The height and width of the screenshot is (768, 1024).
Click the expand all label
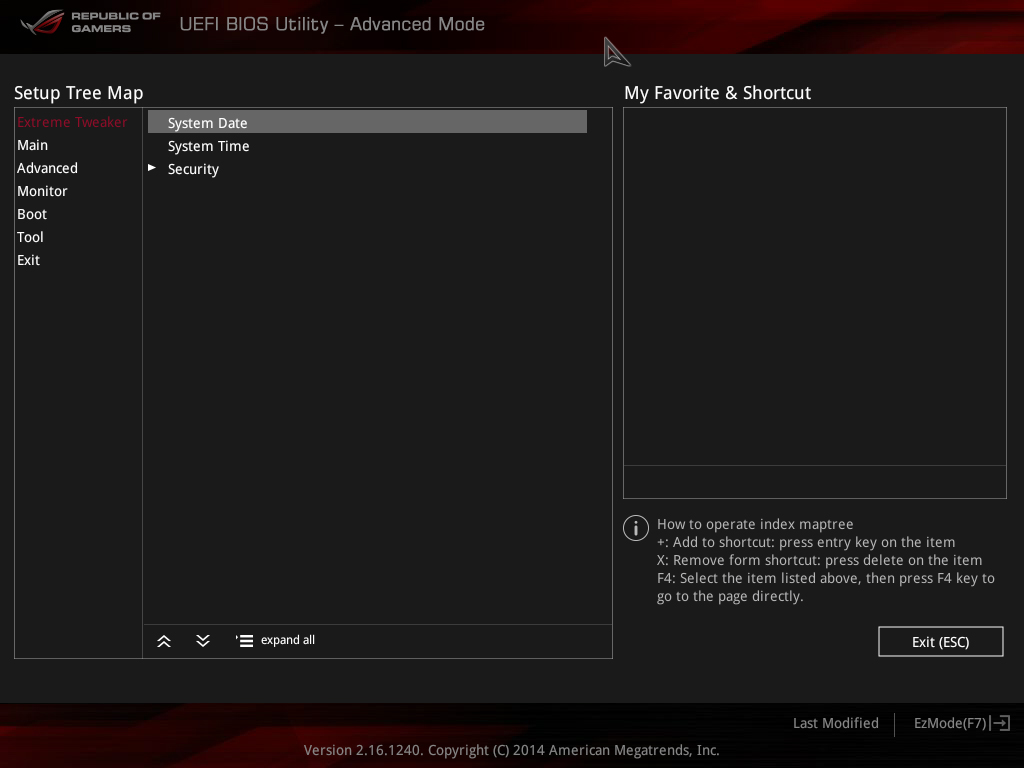[x=288, y=640]
